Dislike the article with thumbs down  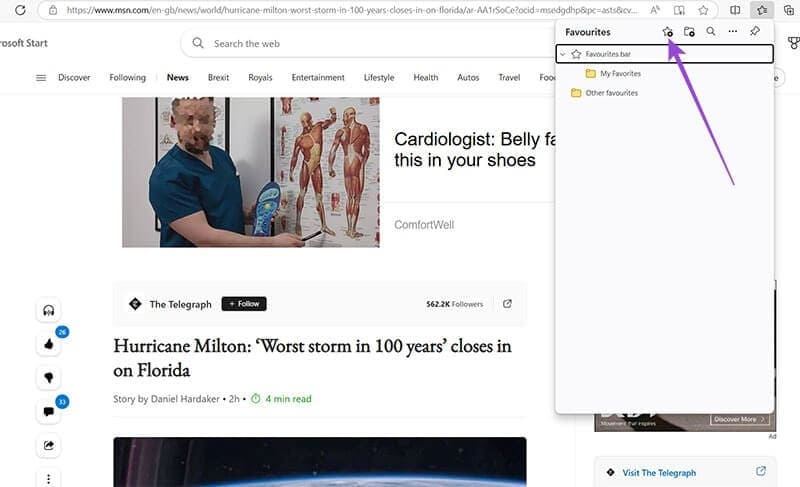48,377
